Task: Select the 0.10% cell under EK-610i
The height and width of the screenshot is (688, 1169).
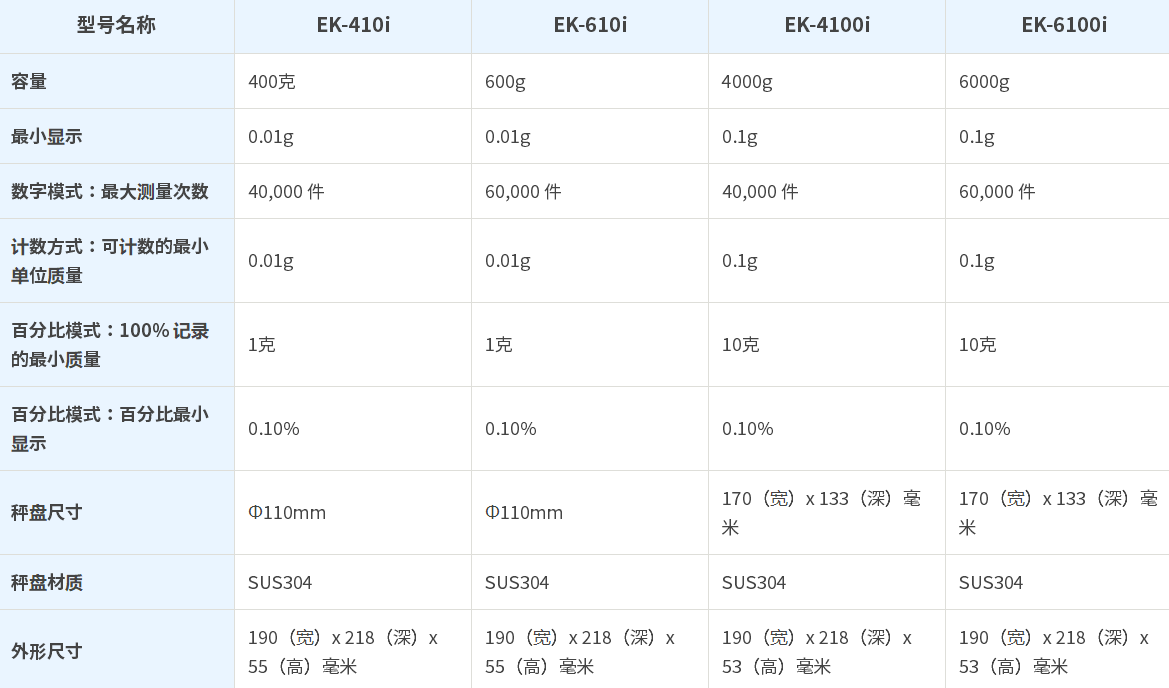Action: tap(511, 428)
